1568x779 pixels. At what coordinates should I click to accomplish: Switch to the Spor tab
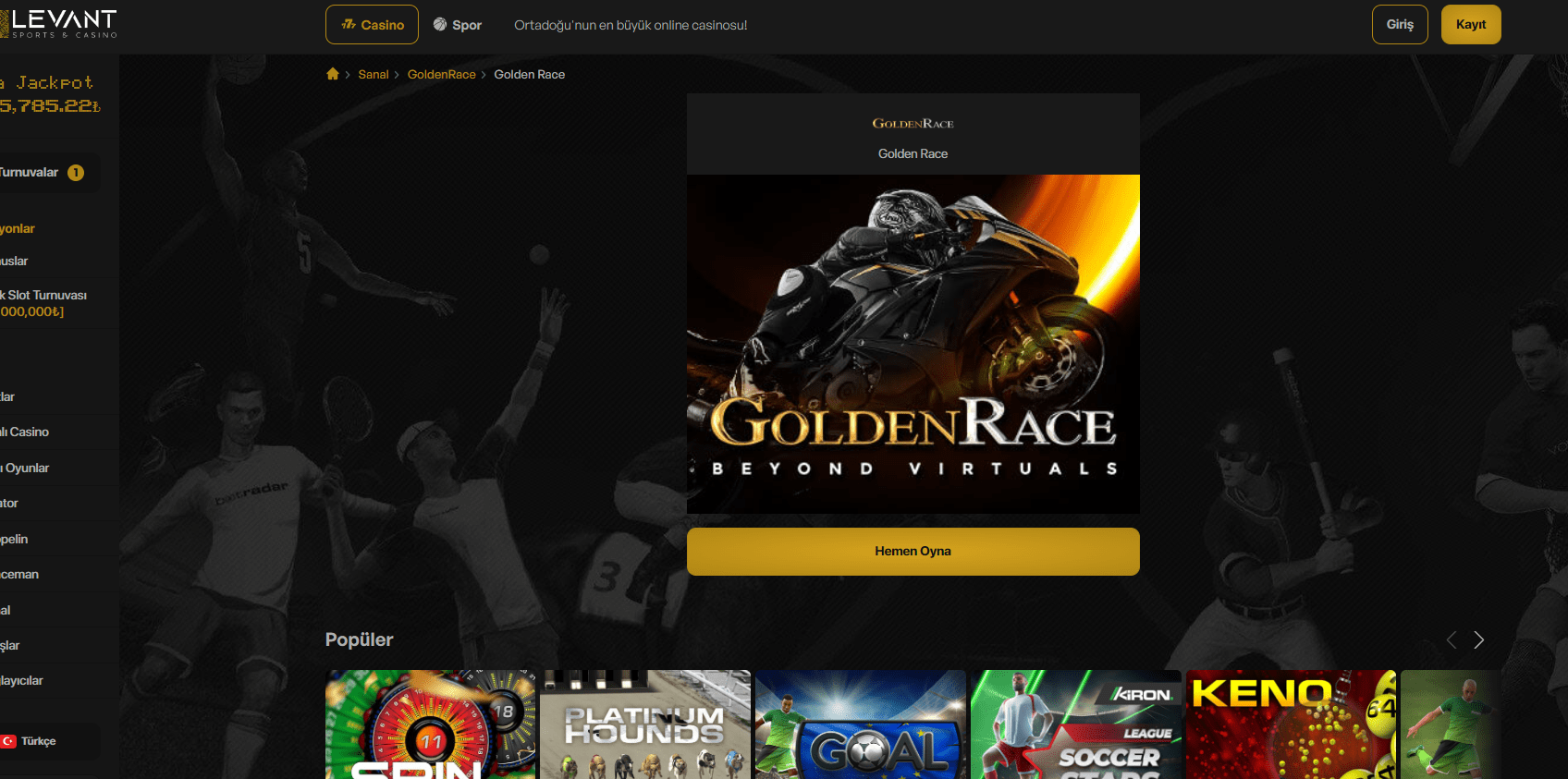458,25
